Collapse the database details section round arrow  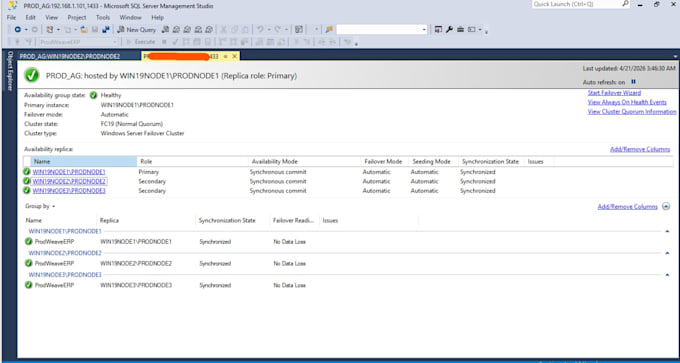666,207
